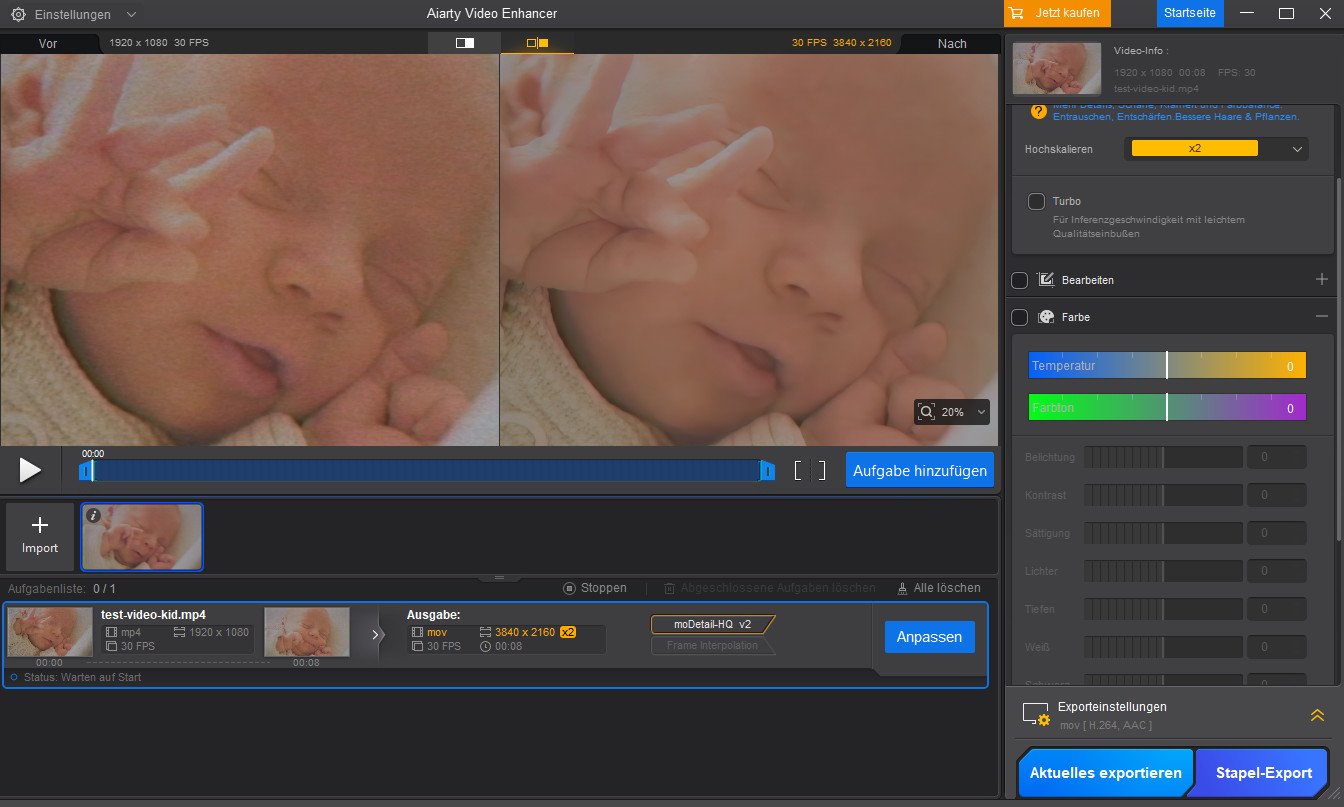
Task: Click the Exporteinstellungen monitor gear icon
Action: tap(1036, 714)
